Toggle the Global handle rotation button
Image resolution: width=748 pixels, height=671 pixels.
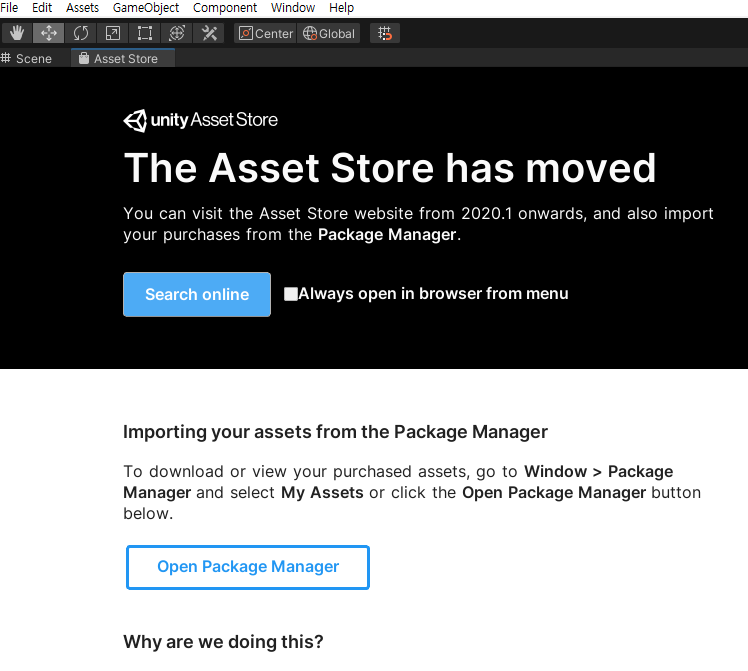(329, 33)
